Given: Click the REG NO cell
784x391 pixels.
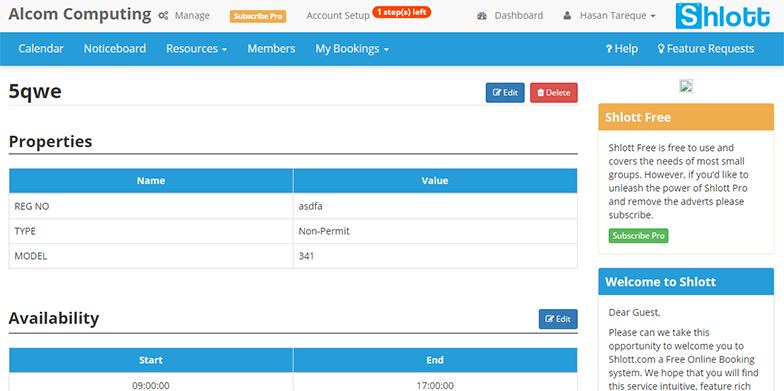Looking at the screenshot, I should (x=151, y=206).
